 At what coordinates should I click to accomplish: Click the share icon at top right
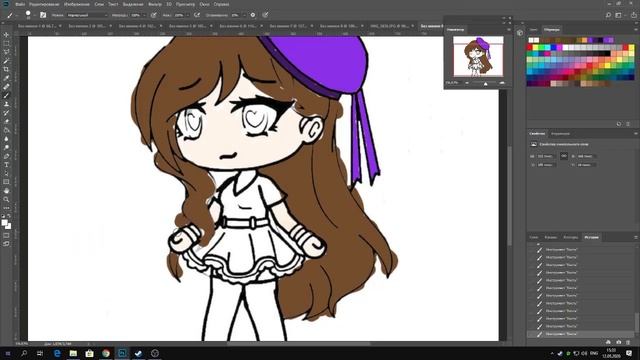pyautogui.click(x=634, y=15)
